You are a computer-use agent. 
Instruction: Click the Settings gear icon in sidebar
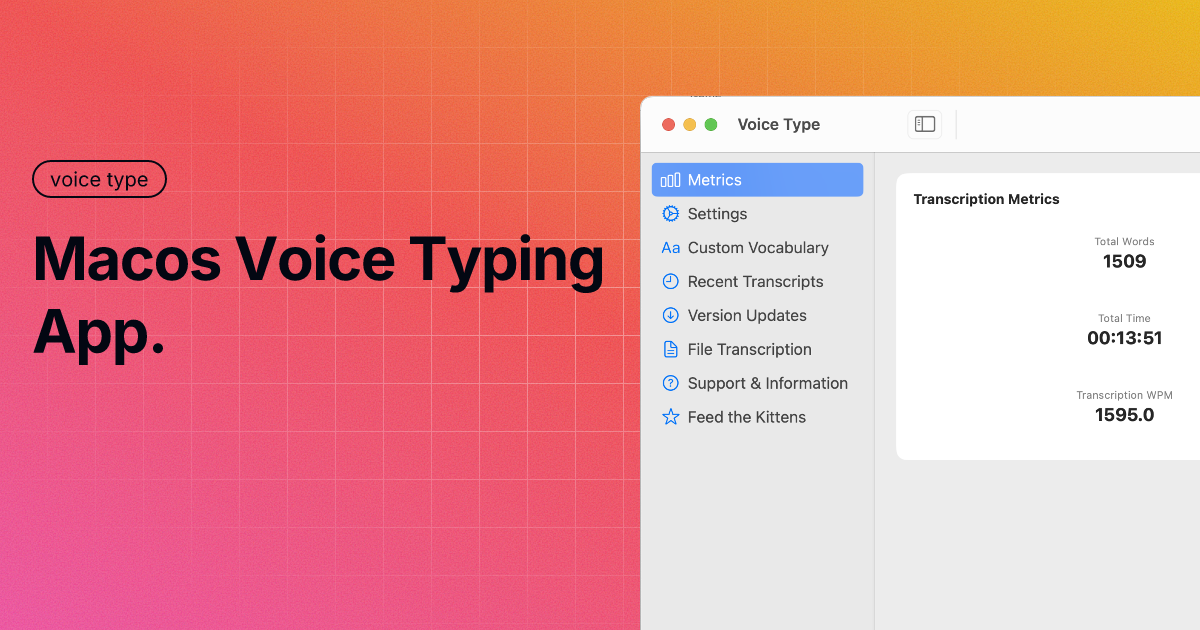671,214
